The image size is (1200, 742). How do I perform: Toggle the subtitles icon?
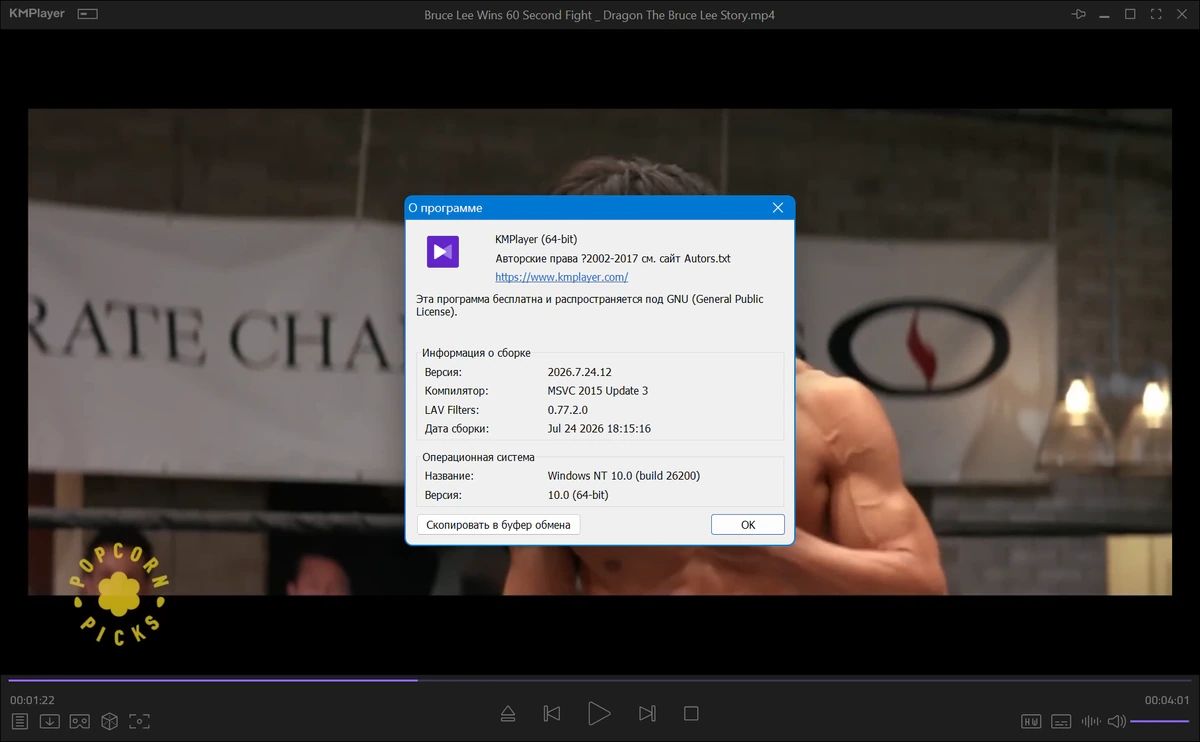pos(1061,721)
